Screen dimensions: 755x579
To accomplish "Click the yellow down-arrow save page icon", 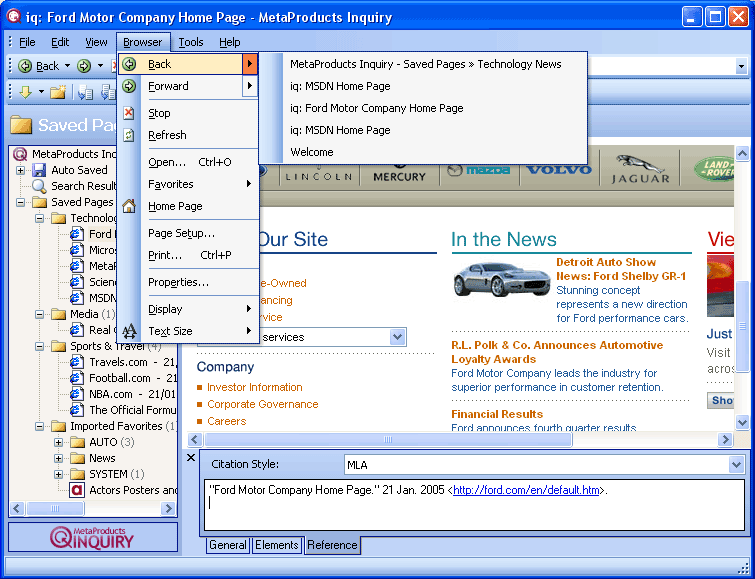I will pos(25,92).
